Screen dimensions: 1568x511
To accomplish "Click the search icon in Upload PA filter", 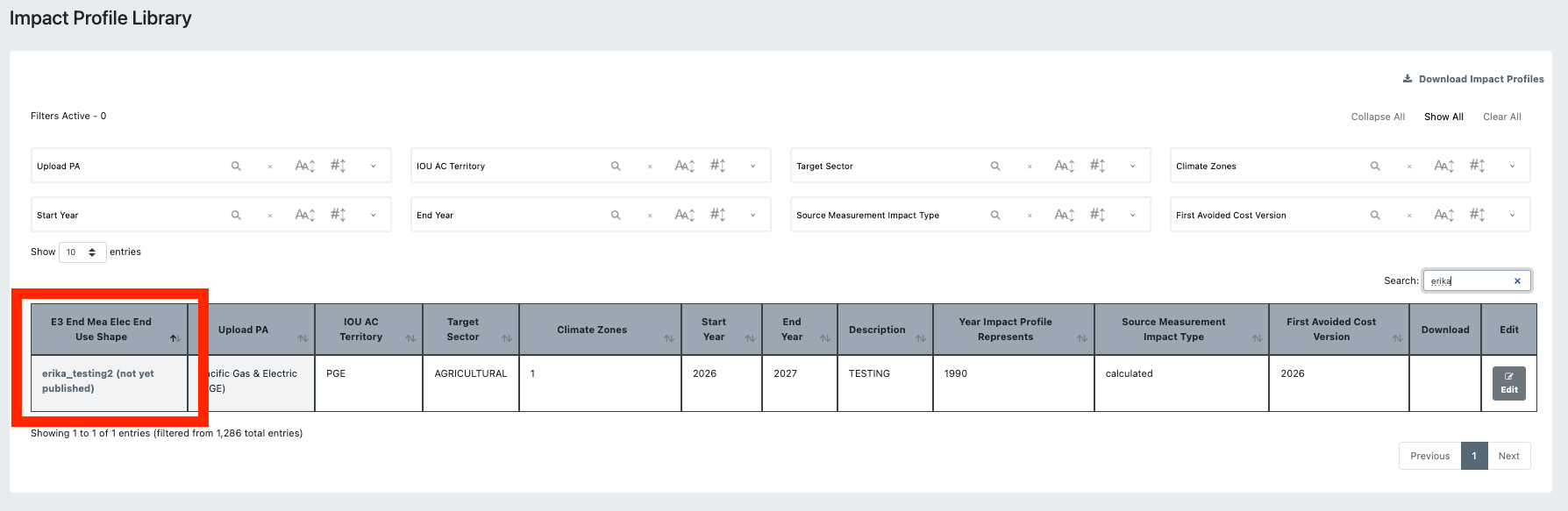I will pos(236,166).
